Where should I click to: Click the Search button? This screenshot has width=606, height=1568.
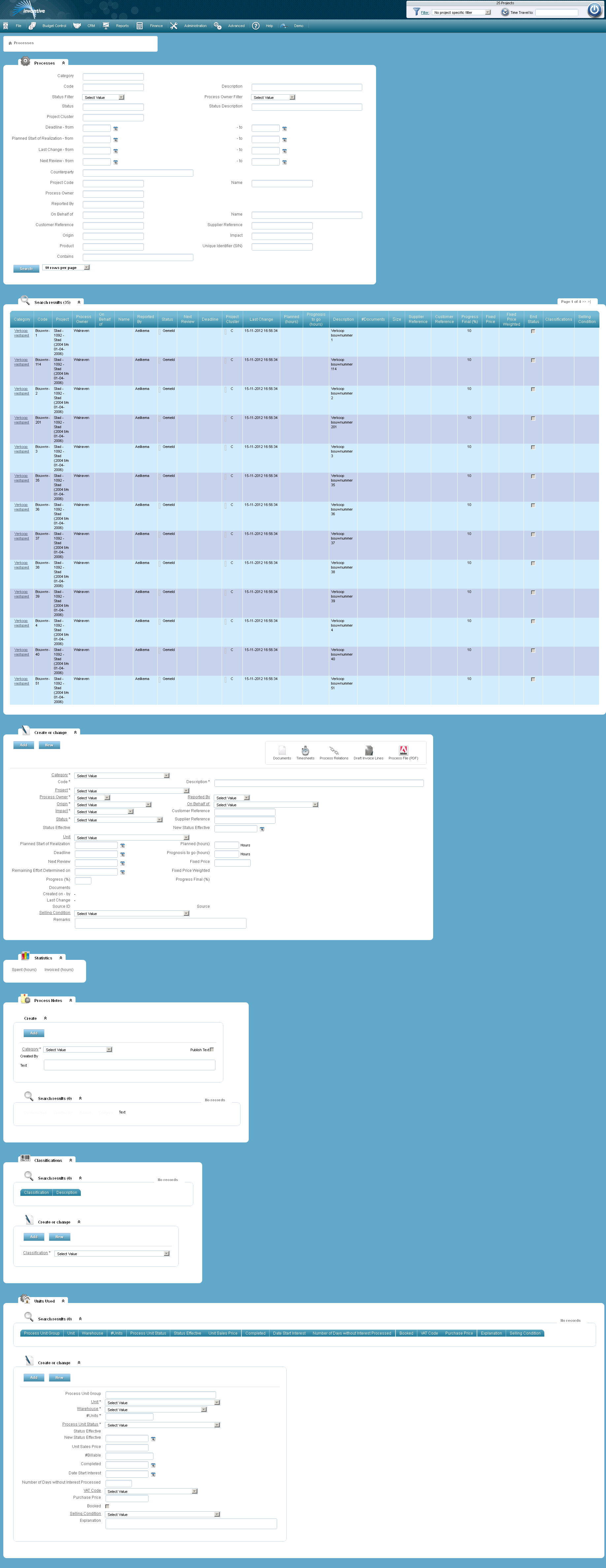(x=26, y=268)
